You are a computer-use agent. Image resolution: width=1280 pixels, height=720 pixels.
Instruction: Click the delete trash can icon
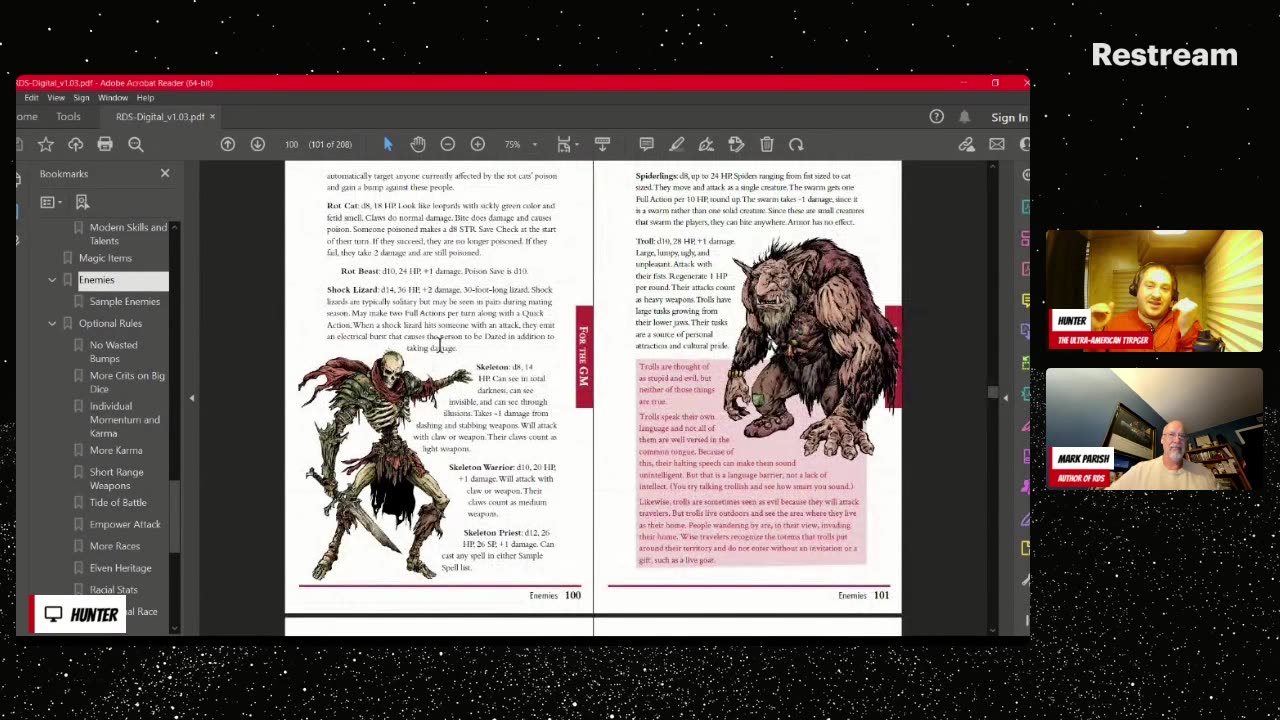tap(767, 144)
